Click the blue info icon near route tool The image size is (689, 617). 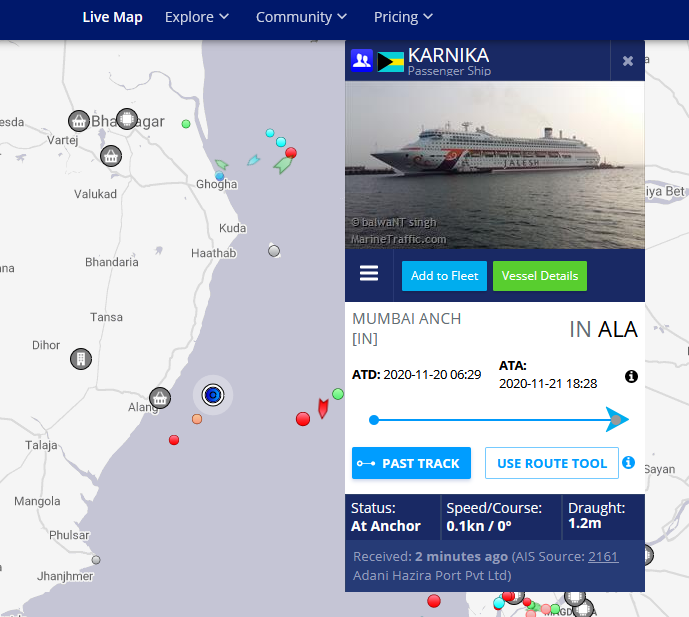pos(628,462)
